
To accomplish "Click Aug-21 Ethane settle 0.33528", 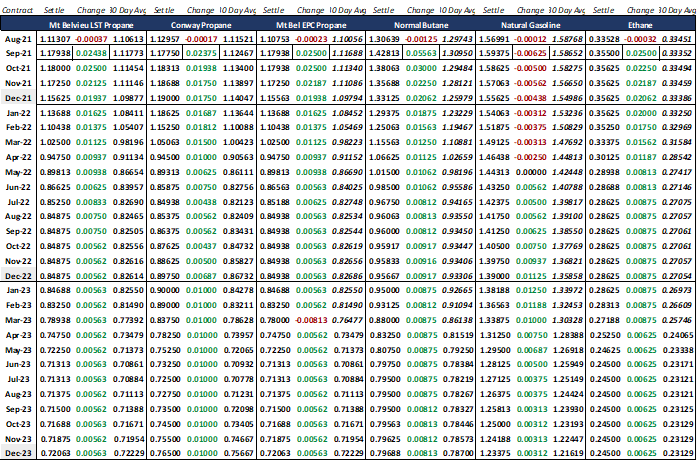I will point(604,39).
